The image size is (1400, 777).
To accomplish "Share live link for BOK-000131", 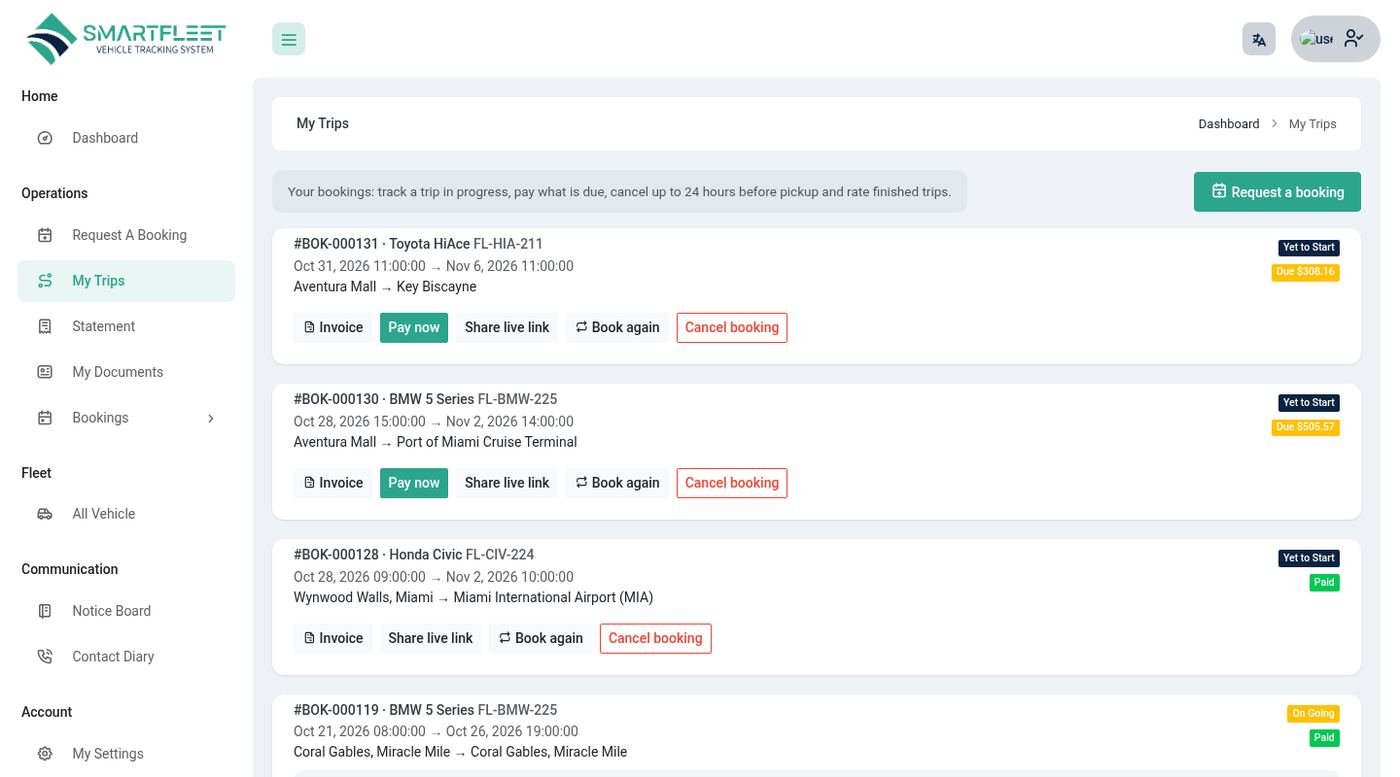I will pos(507,328).
